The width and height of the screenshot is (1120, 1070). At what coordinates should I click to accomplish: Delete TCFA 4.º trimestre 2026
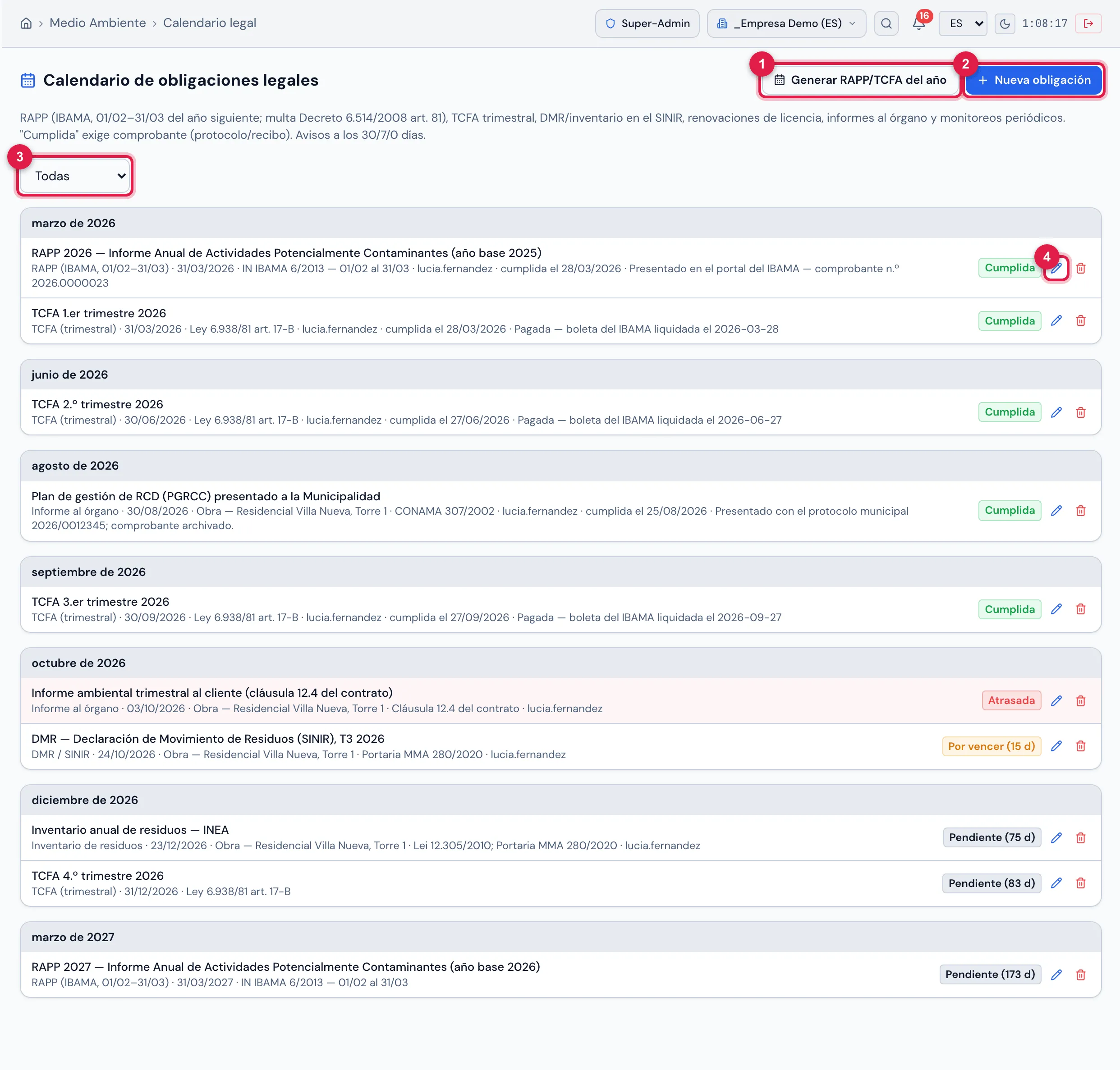tap(1081, 883)
